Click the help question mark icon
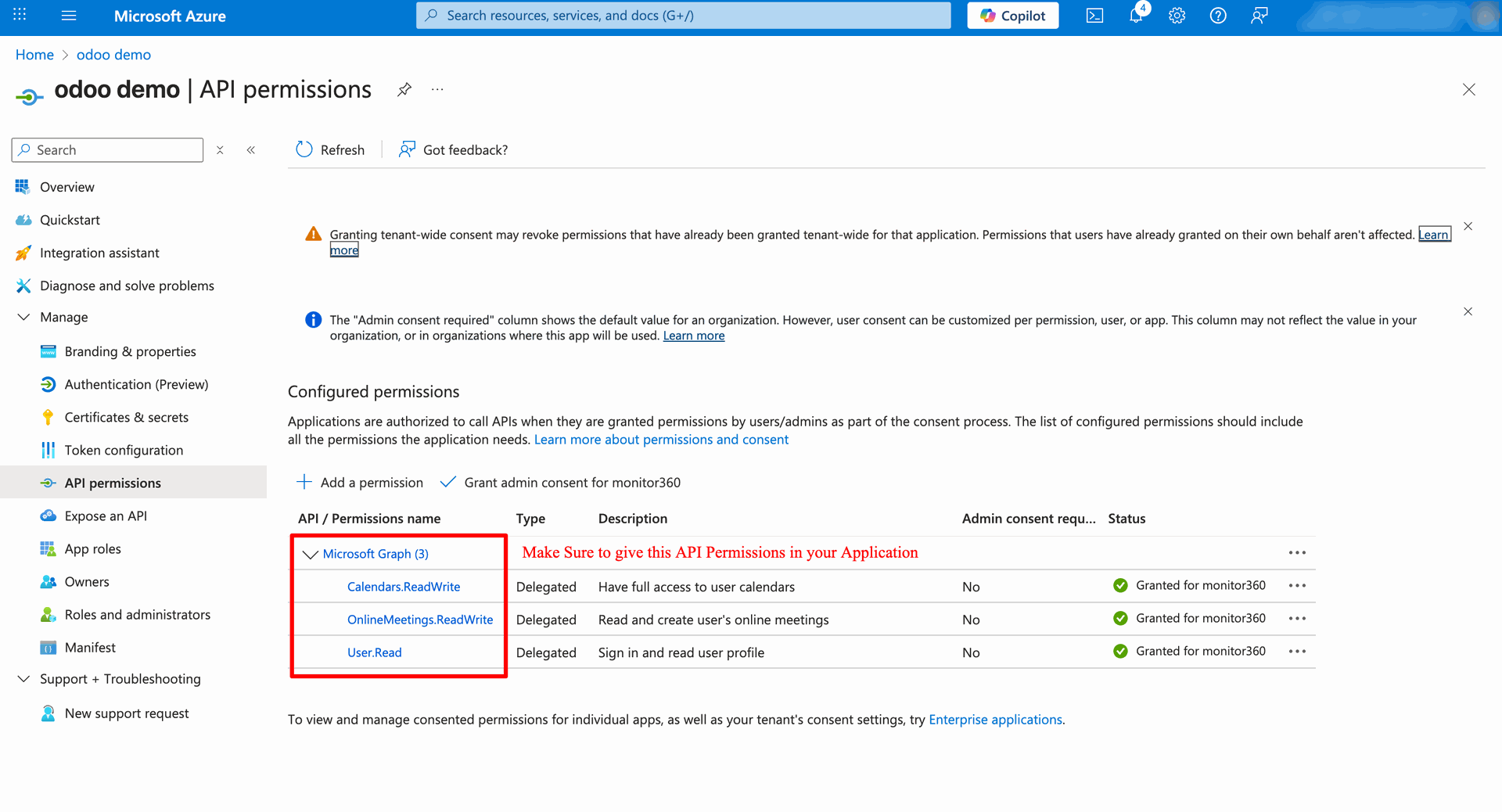 point(1218,16)
